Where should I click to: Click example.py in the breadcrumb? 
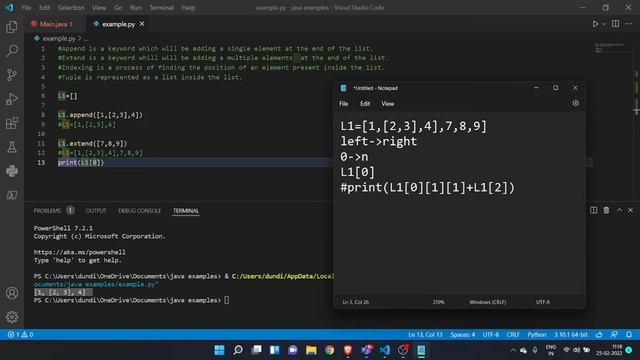(59, 38)
